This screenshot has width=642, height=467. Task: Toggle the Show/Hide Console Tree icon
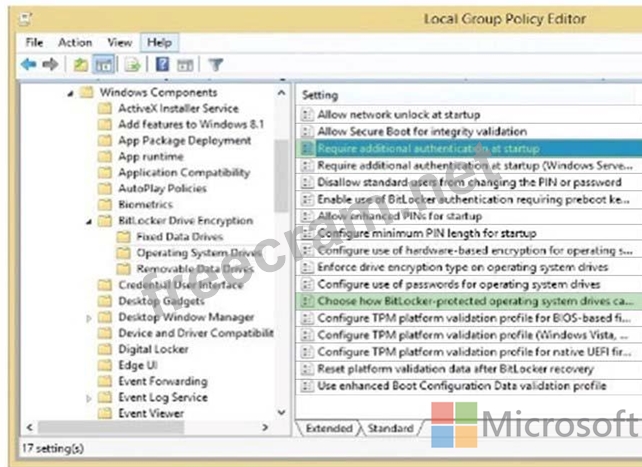(x=104, y=65)
